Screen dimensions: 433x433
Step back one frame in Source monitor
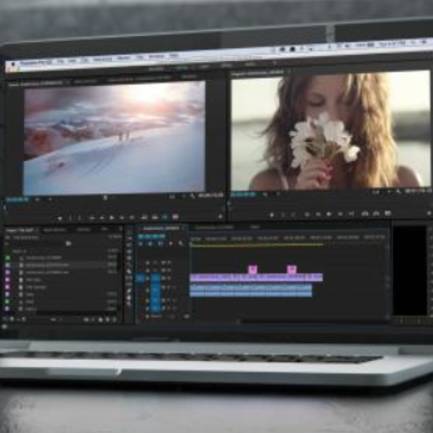102,218
